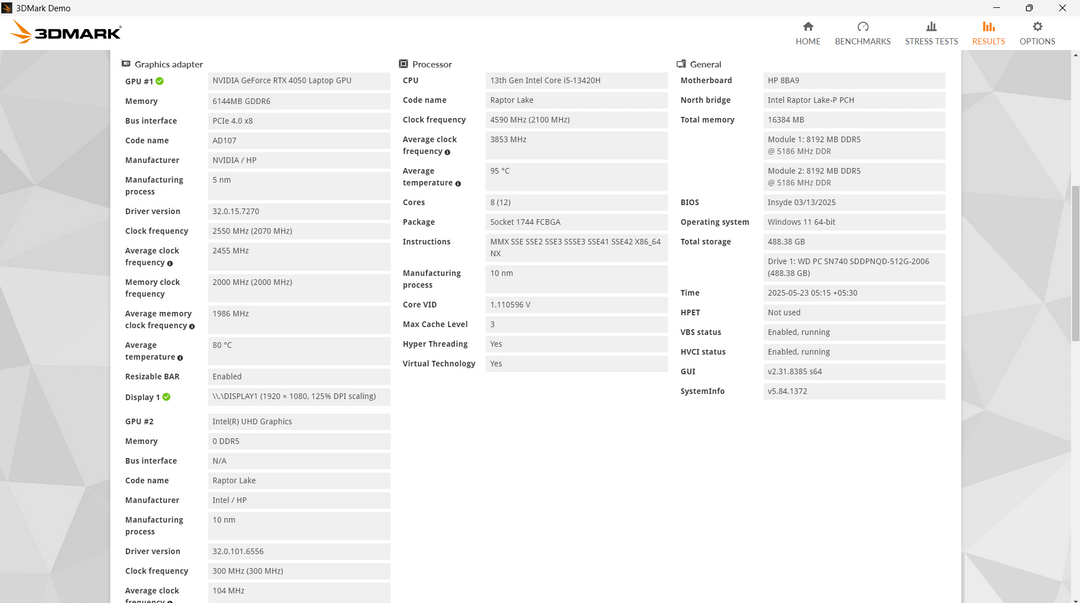Select the NVIDIA GeForce RTX 4050 Laptop GPU value

click(x=299, y=81)
